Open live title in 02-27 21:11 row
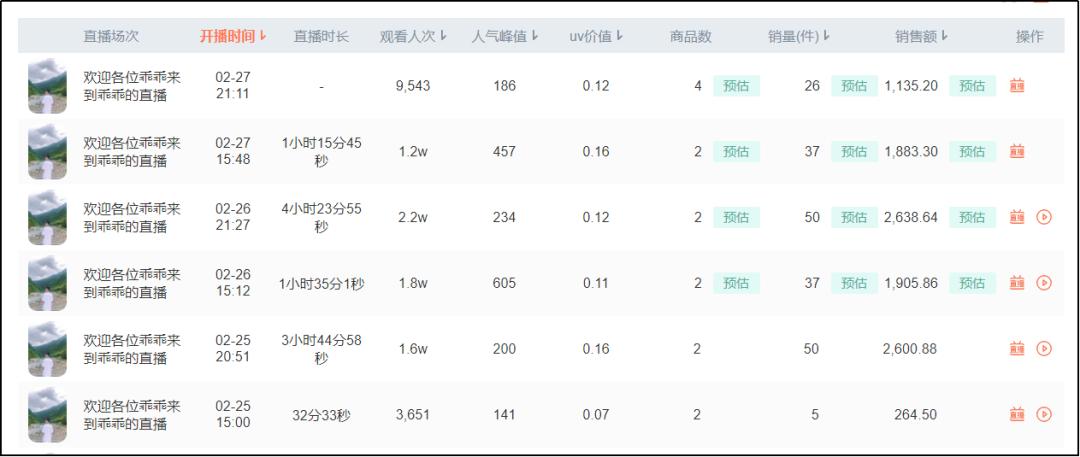The height and width of the screenshot is (457, 1080). [x=132, y=86]
